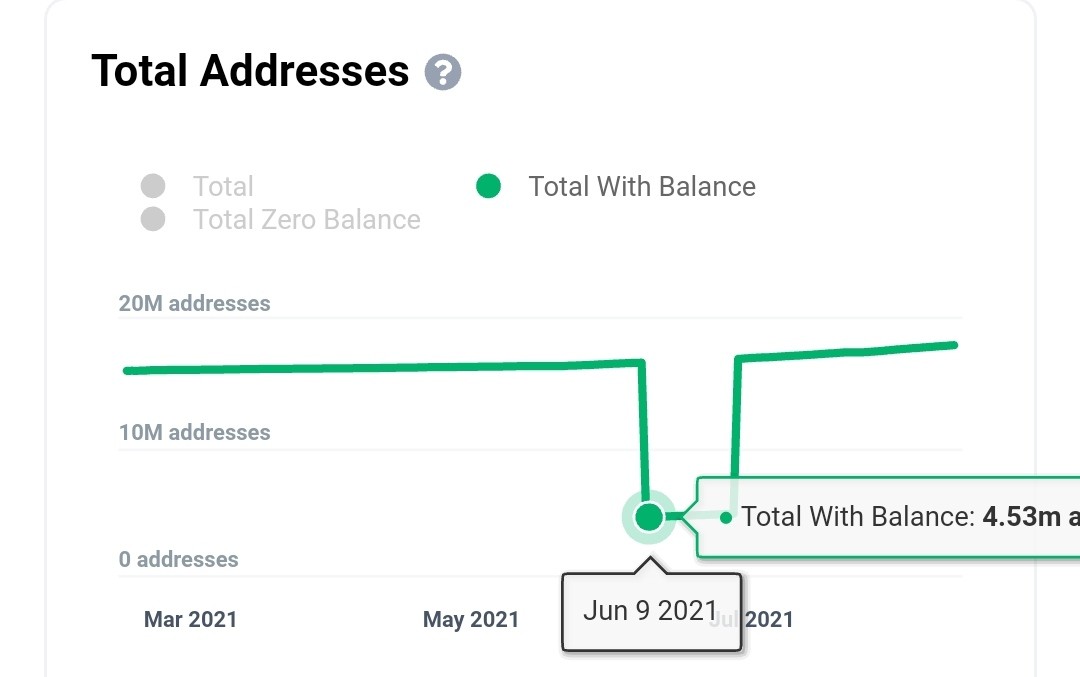Click the Total With Balance 4.53m tooltip
Image resolution: width=1080 pixels, height=677 pixels.
click(x=888, y=517)
